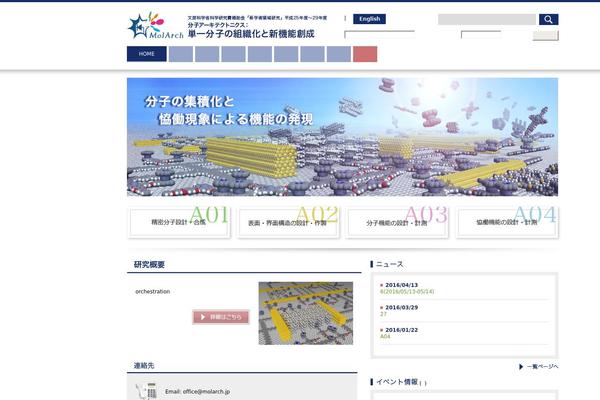
Task: Click the 研究概要 heading
Action: (149, 264)
